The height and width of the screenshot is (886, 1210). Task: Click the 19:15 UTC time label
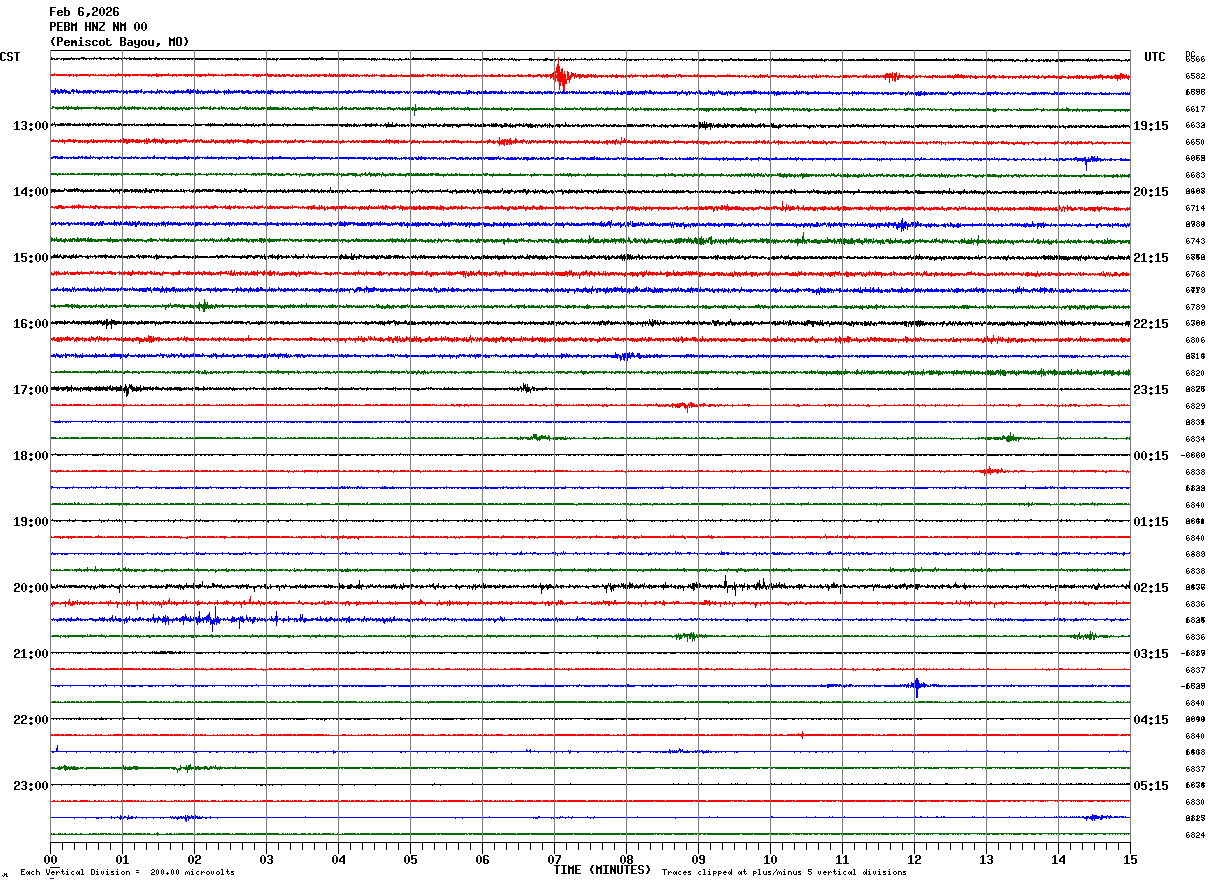tap(1151, 126)
